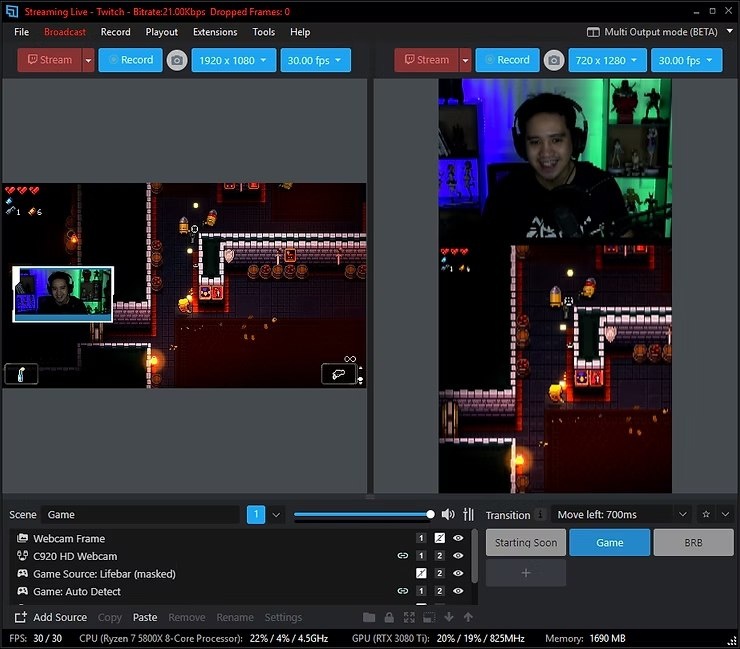Expand the left Stream button dropdown arrow

coord(88,60)
